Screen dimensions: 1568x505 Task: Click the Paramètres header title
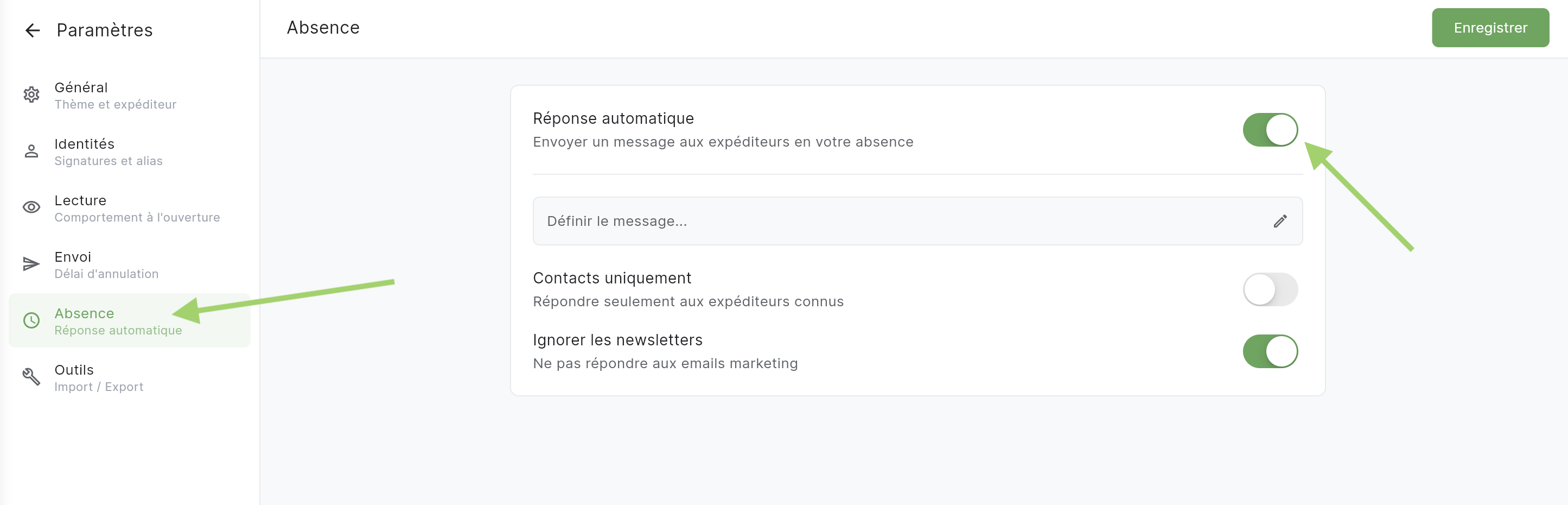[105, 30]
